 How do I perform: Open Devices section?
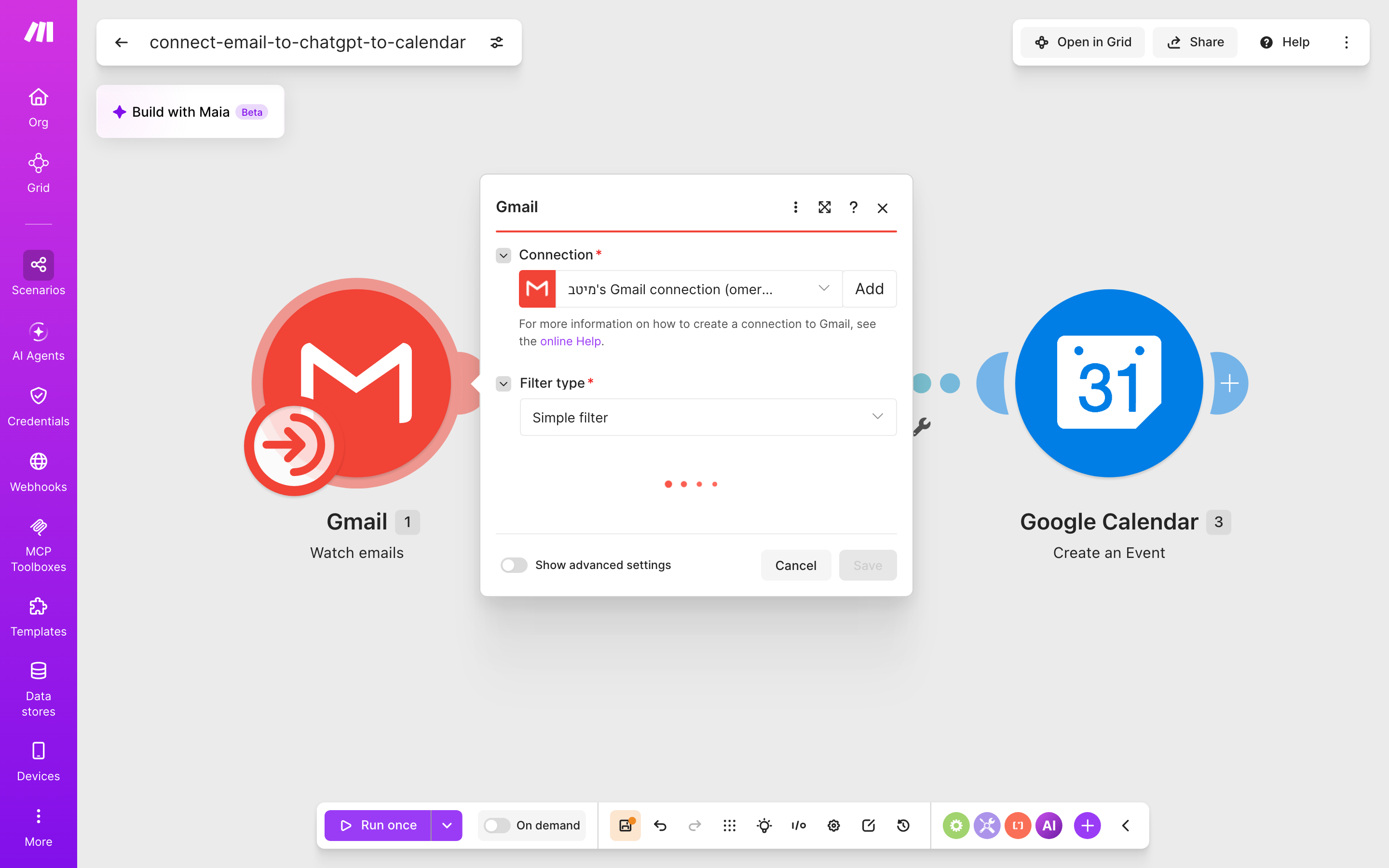point(39,762)
